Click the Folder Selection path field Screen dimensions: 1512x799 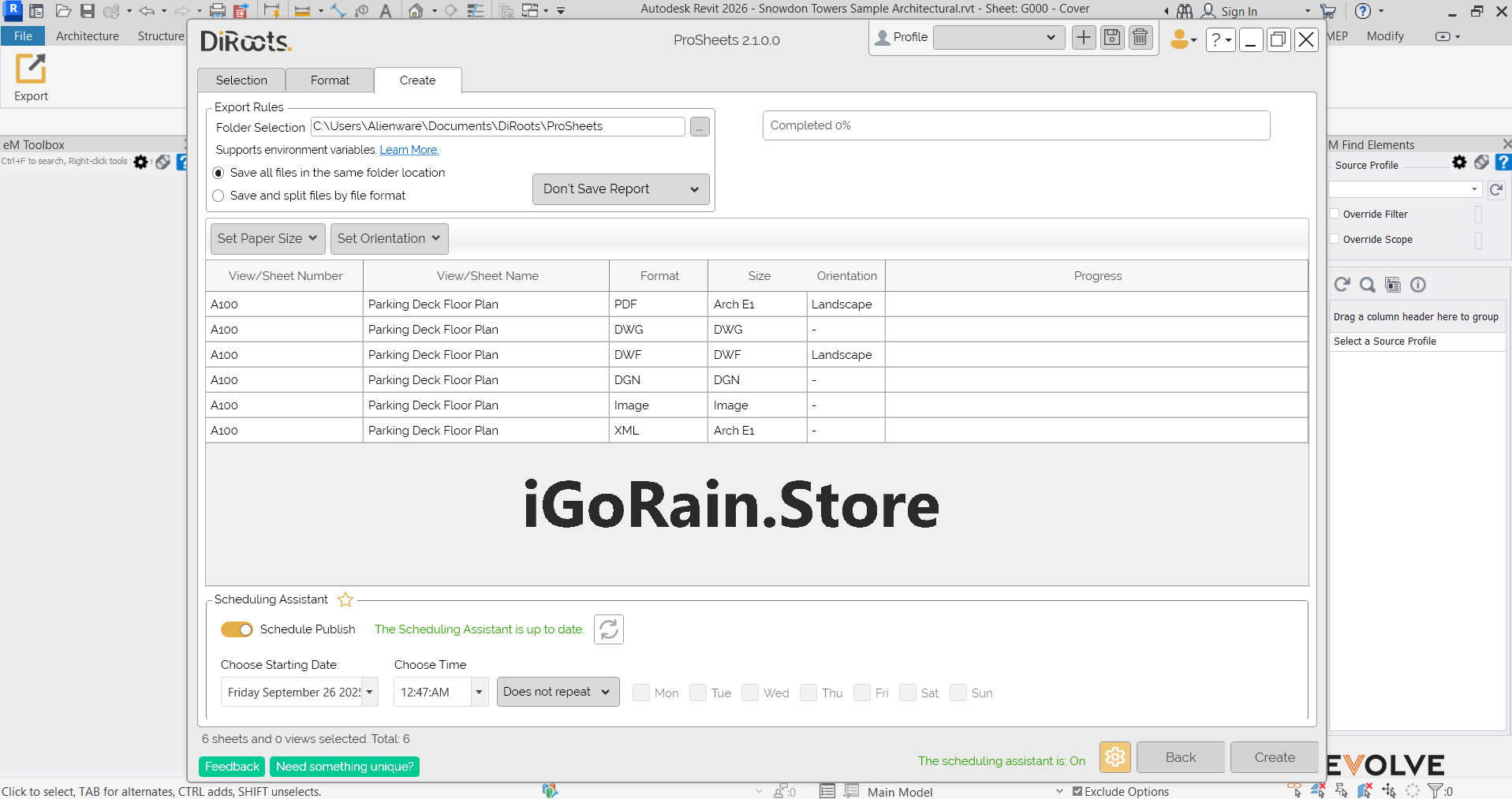(x=498, y=126)
